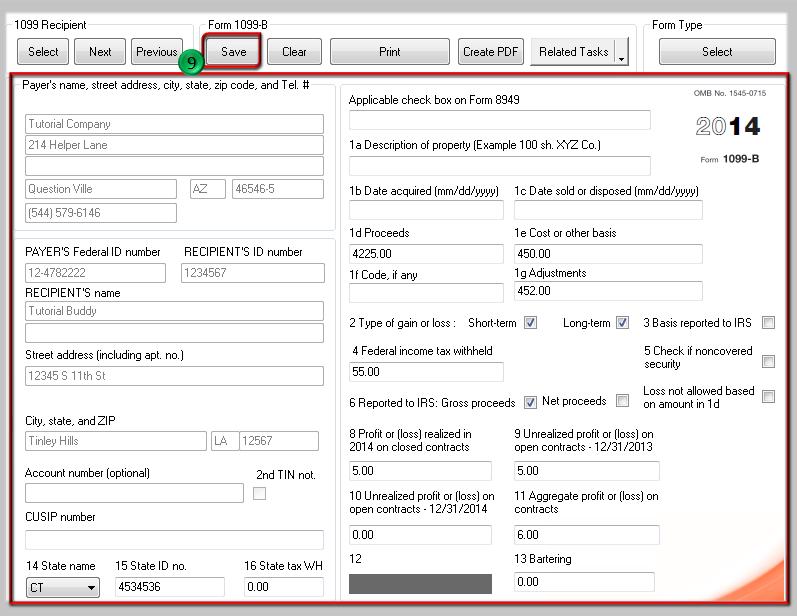The image size is (797, 616).
Task: Clear the form fields
Action: (x=294, y=52)
